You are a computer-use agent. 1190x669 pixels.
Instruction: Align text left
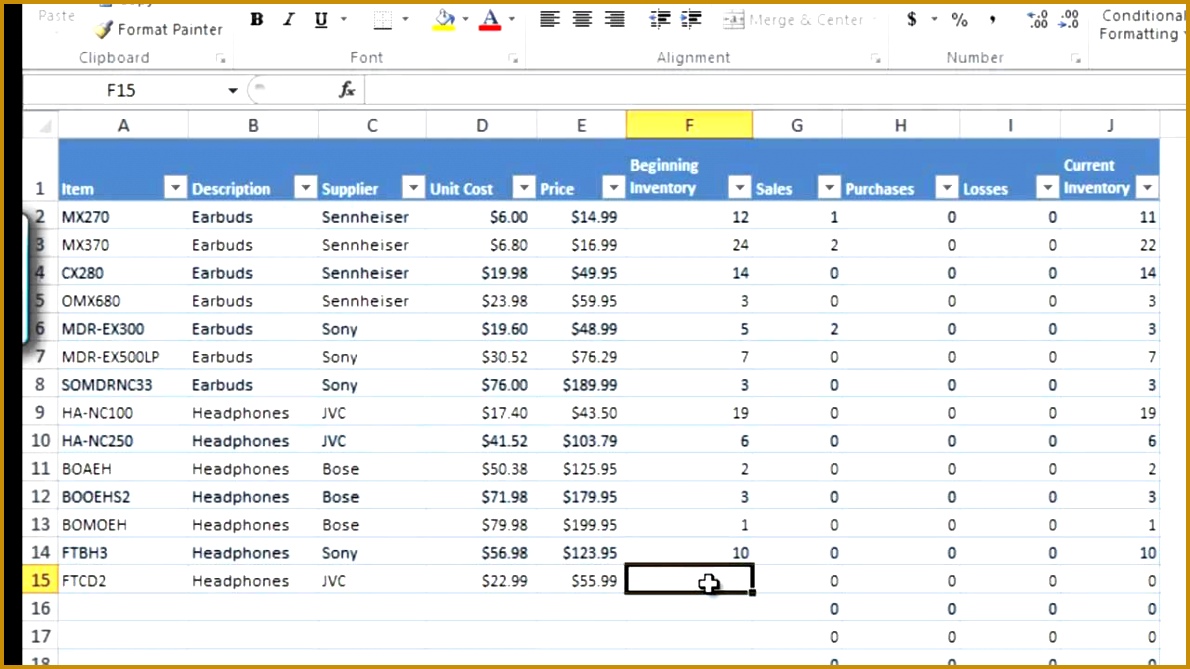(x=549, y=20)
